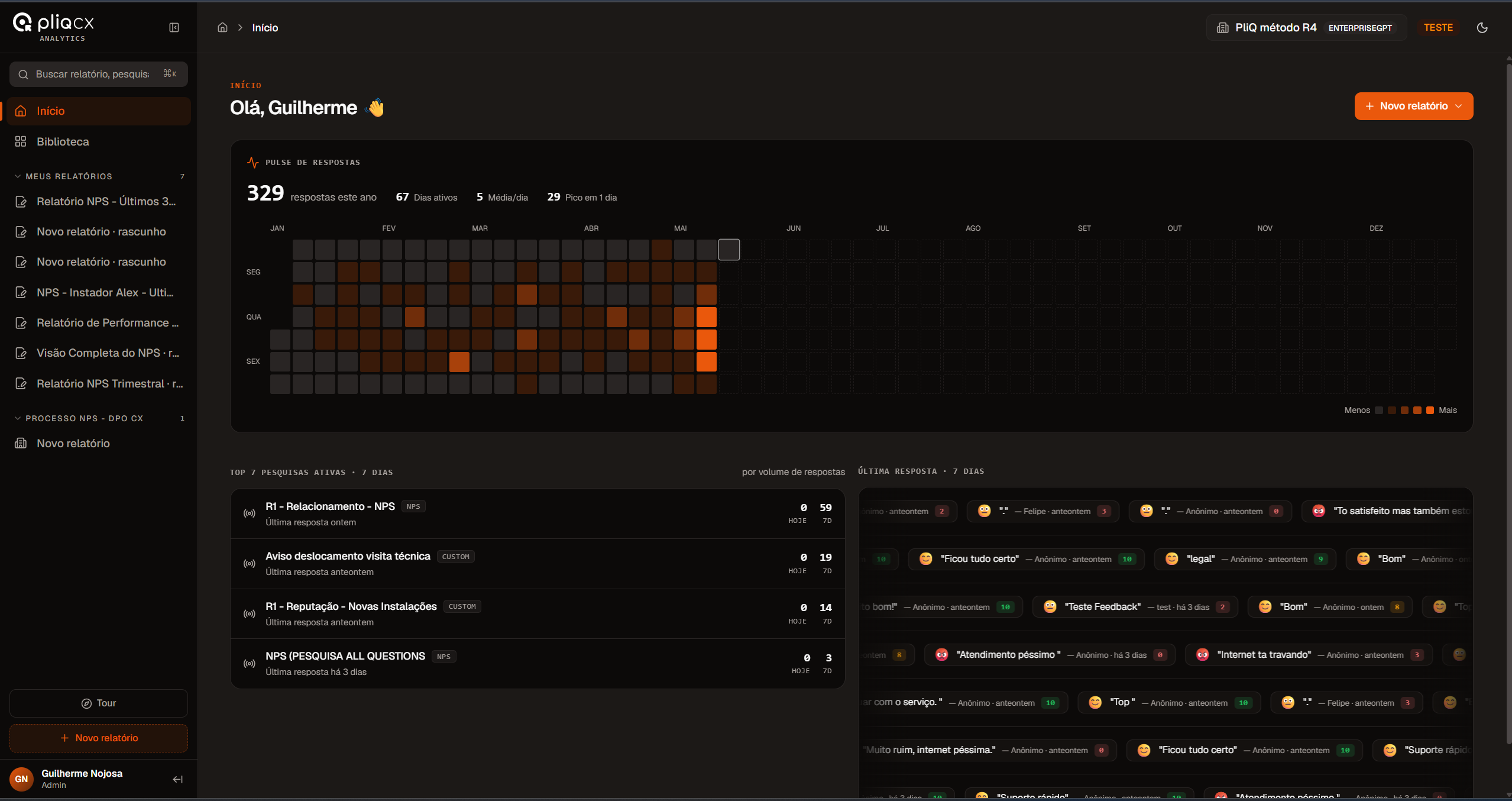Image resolution: width=1512 pixels, height=801 pixels.
Task: Click the "Internet ta travando" response chip
Action: click(1309, 654)
